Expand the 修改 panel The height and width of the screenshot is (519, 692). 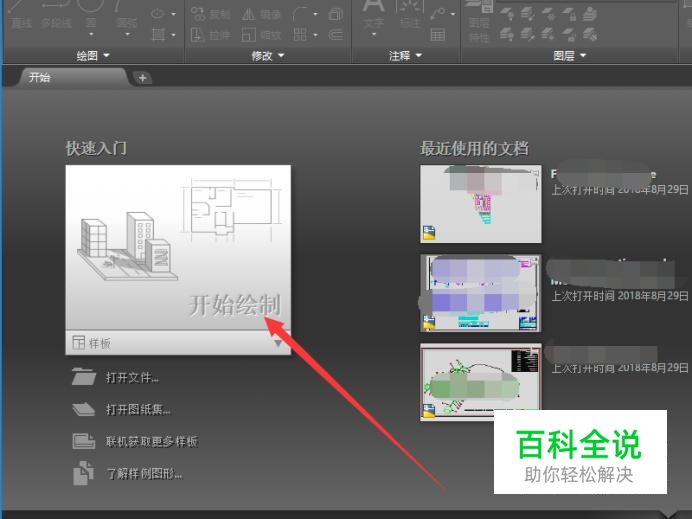268,56
